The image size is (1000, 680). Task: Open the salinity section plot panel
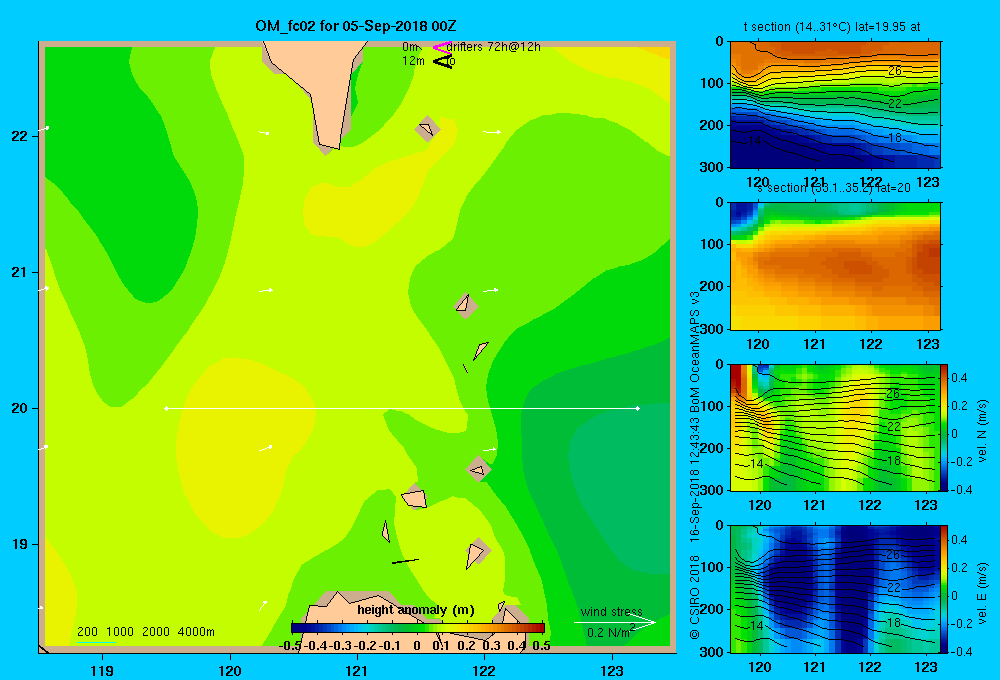pyautogui.click(x=835, y=266)
